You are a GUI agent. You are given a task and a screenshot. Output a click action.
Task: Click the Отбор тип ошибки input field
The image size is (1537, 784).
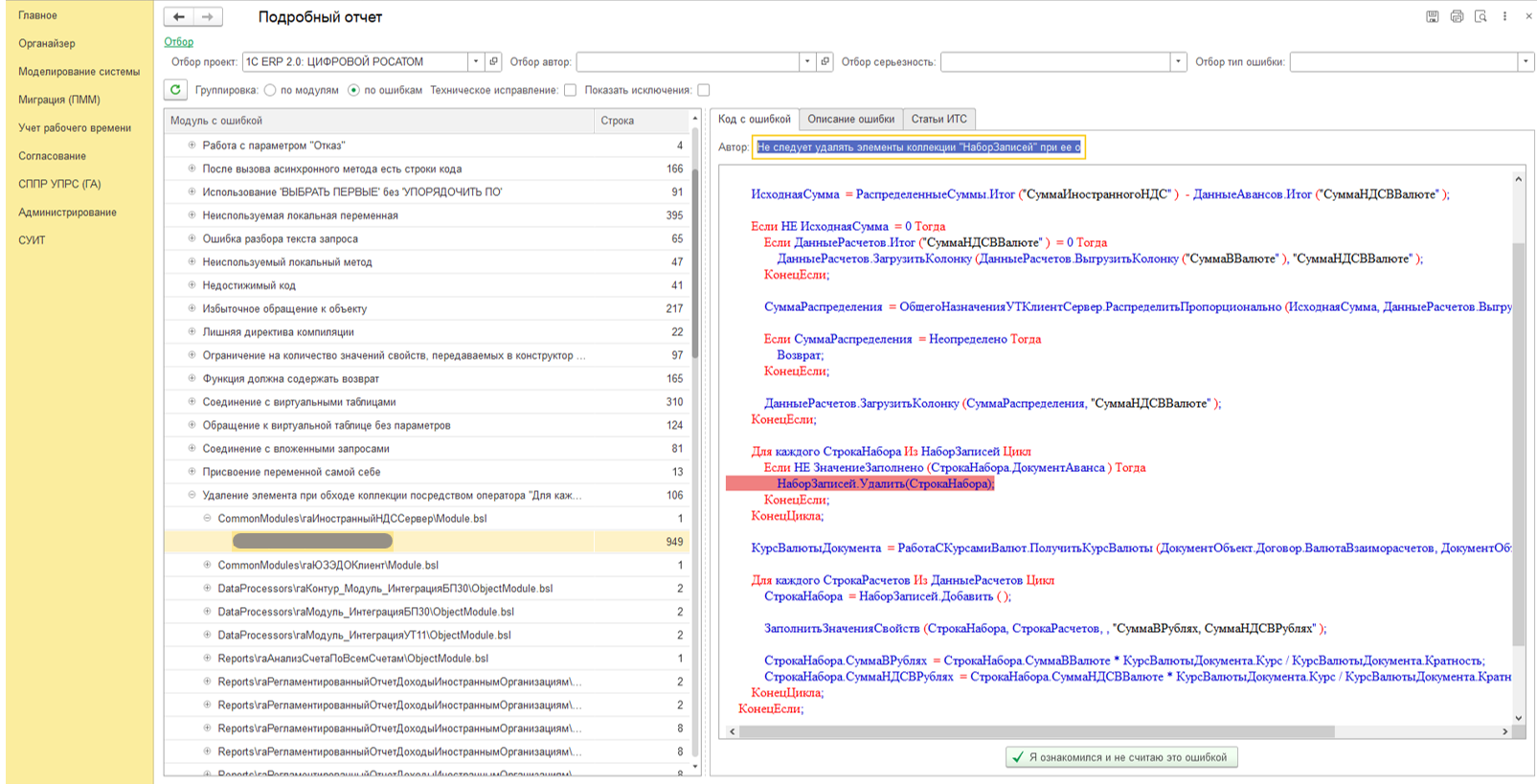pyautogui.click(x=1403, y=61)
